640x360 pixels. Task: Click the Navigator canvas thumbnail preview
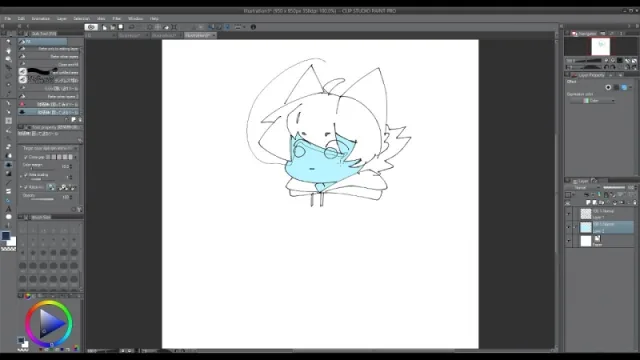click(x=601, y=47)
